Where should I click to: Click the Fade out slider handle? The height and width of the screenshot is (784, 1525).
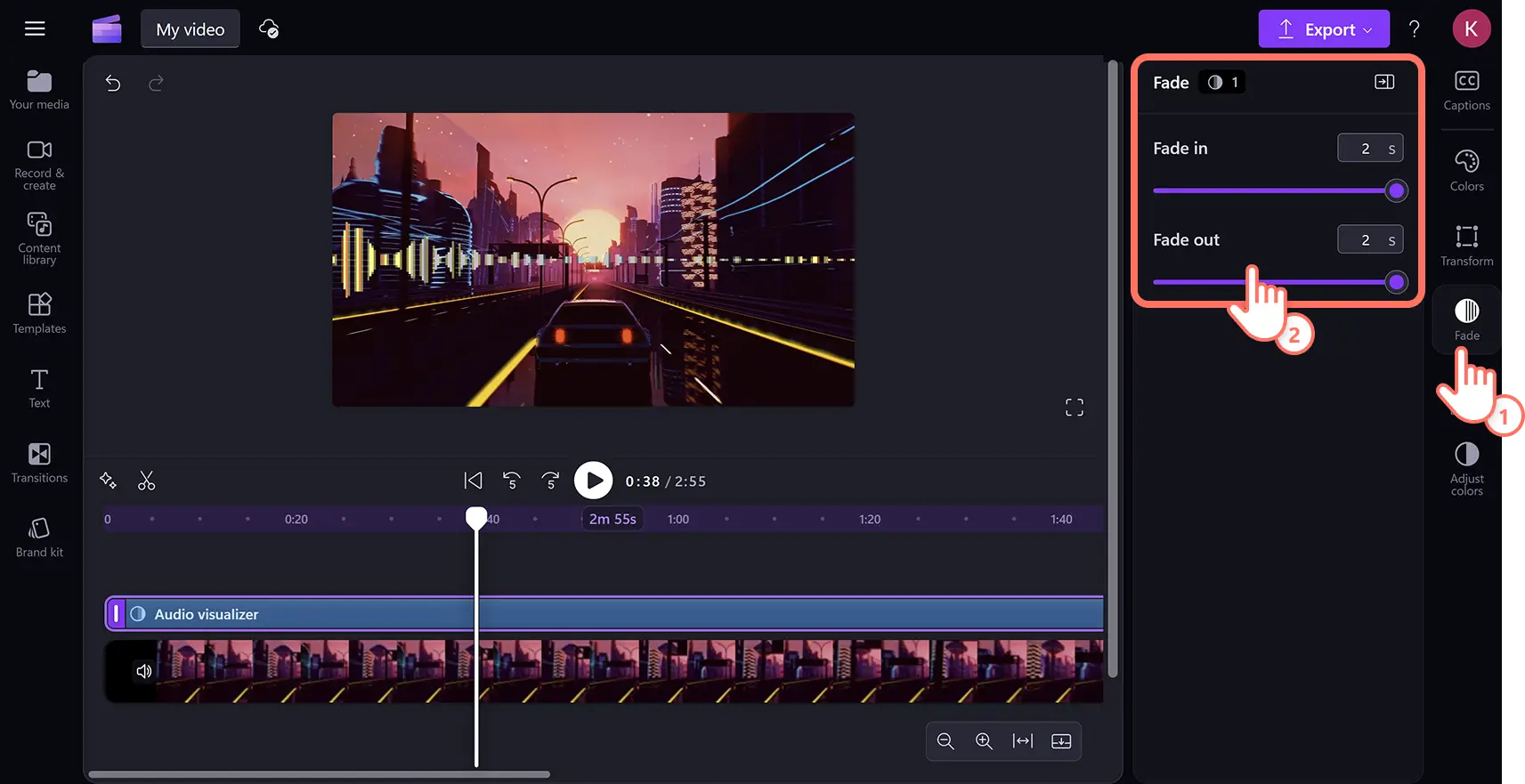pos(1396,282)
